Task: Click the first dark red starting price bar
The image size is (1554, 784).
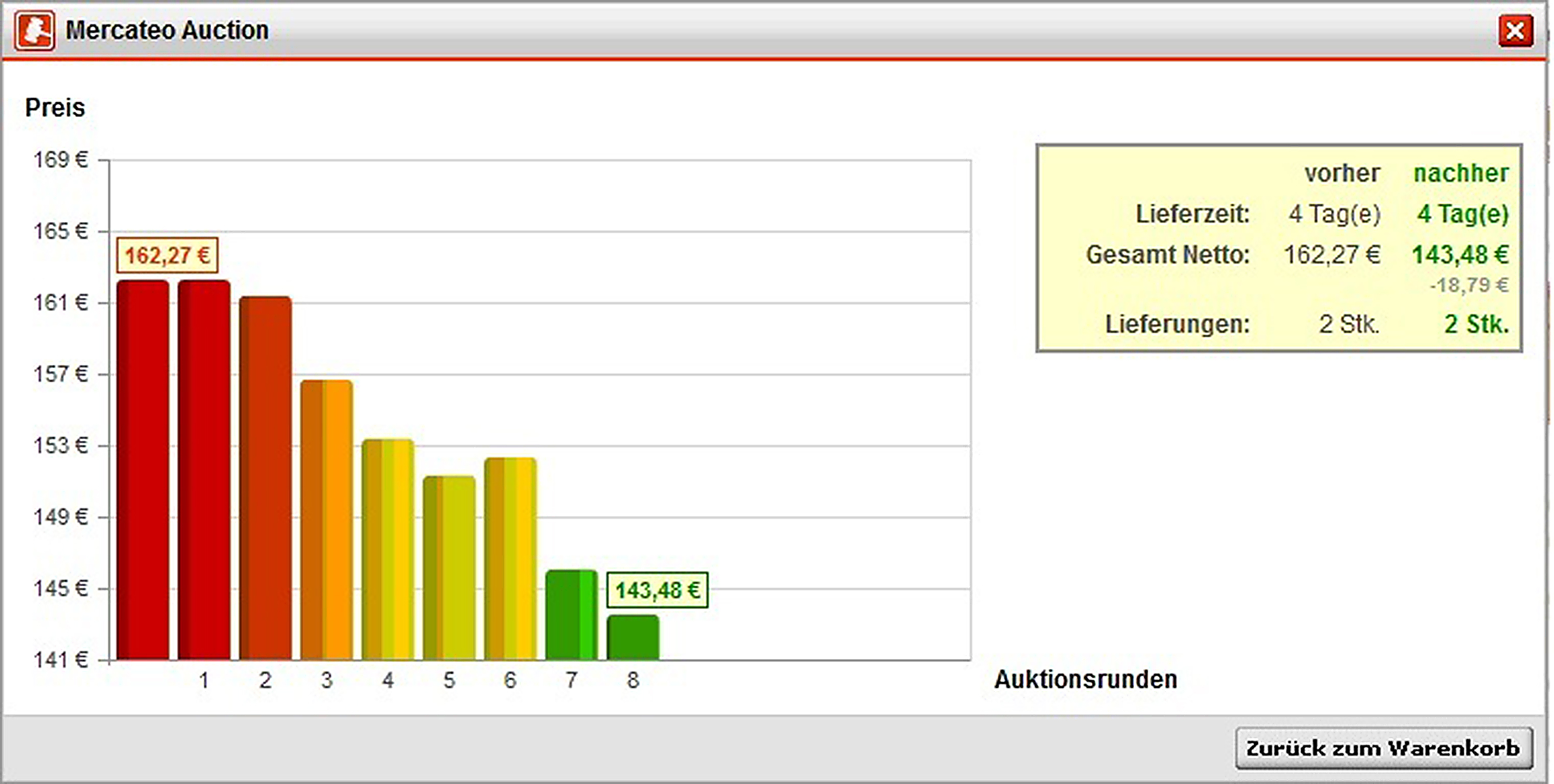Action: coord(142,470)
